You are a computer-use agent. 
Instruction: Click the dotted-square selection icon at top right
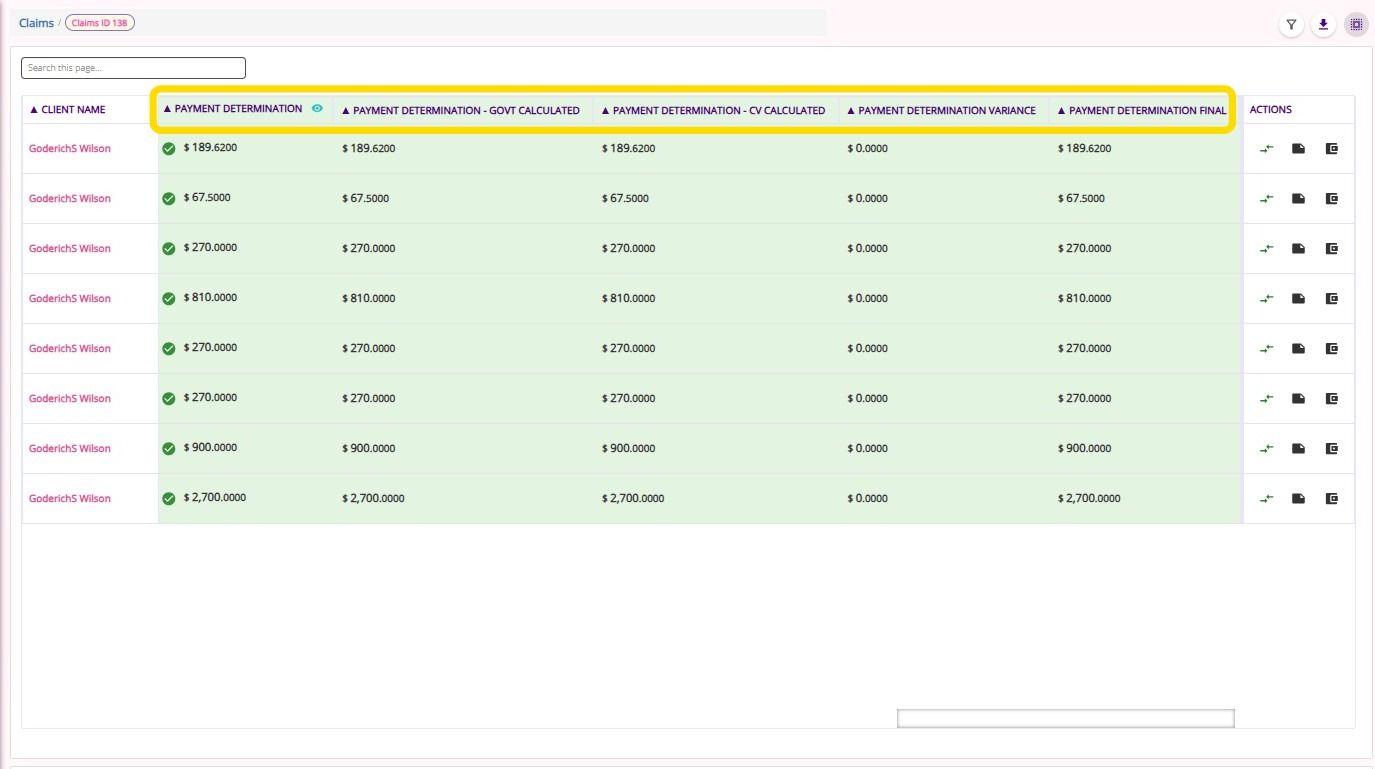[1356, 25]
